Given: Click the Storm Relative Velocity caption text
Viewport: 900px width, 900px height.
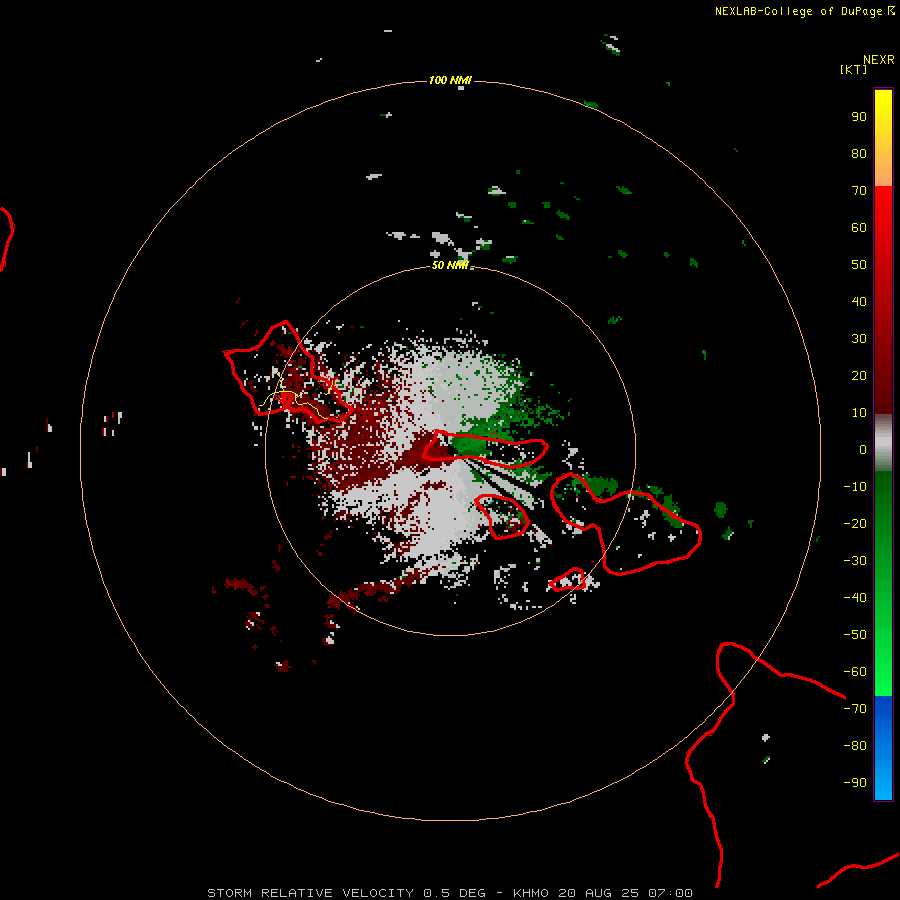Looking at the screenshot, I should click(x=449, y=893).
